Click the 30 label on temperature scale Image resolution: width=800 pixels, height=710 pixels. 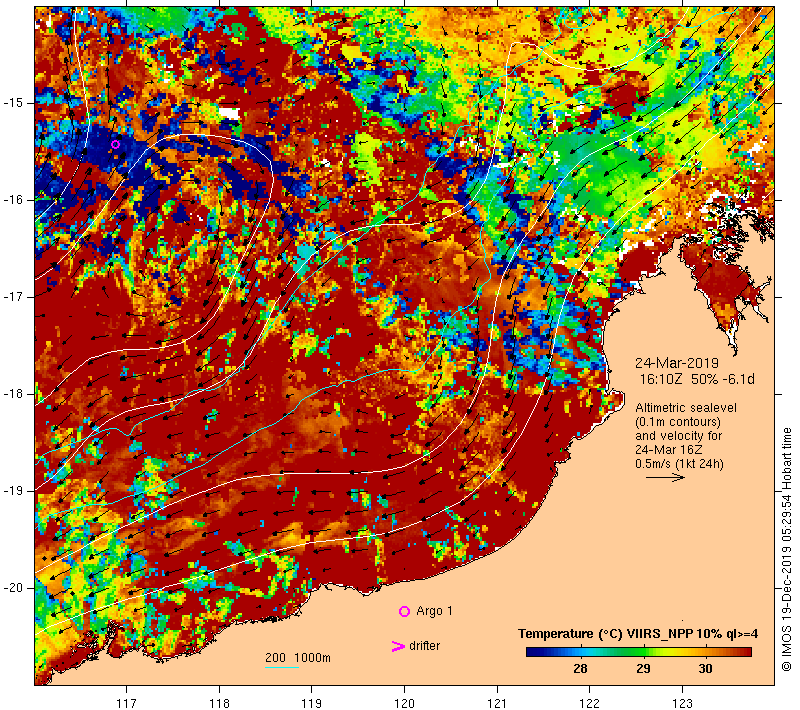(705, 668)
